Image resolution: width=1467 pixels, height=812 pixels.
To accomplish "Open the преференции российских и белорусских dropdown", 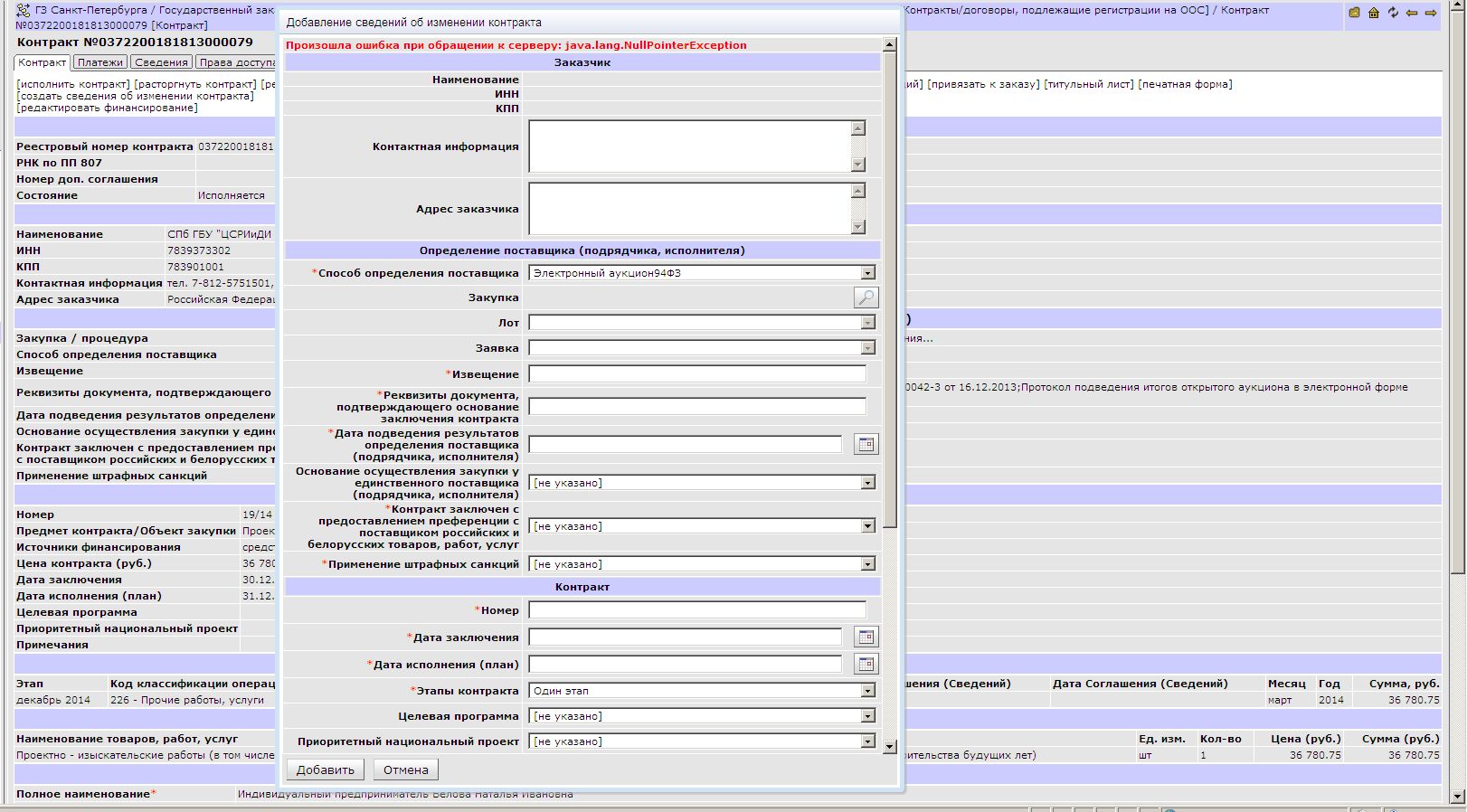I will 868,525.
